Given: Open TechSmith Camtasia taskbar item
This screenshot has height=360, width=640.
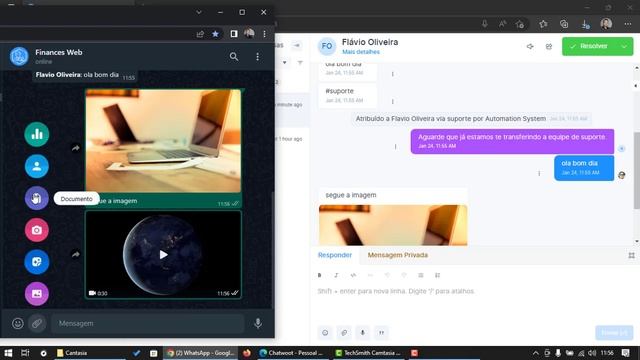Looking at the screenshot, I should click(x=368, y=353).
